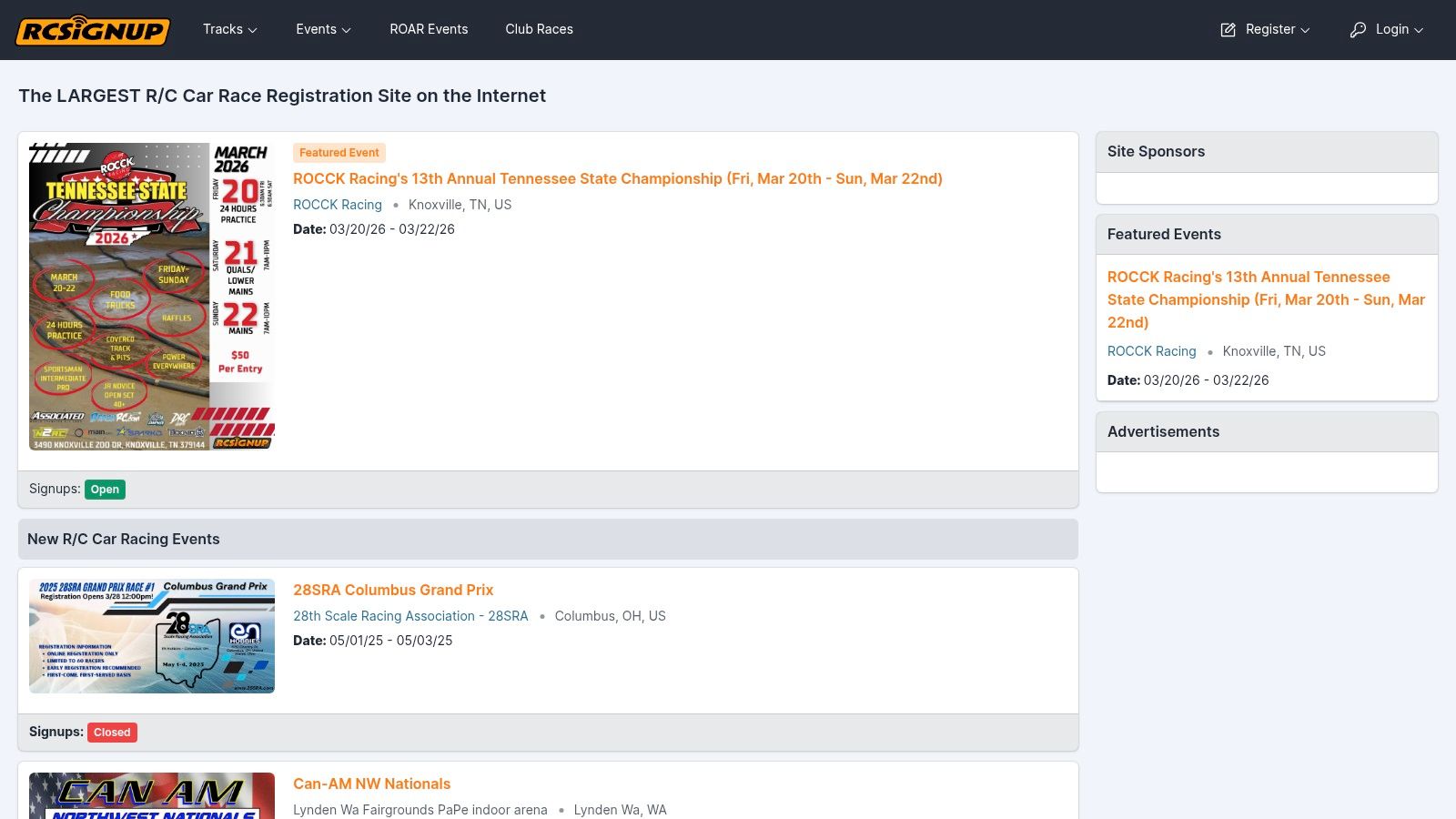Click the Advertisements panel header
Screen dimensions: 1456x819
pyautogui.click(x=1267, y=432)
